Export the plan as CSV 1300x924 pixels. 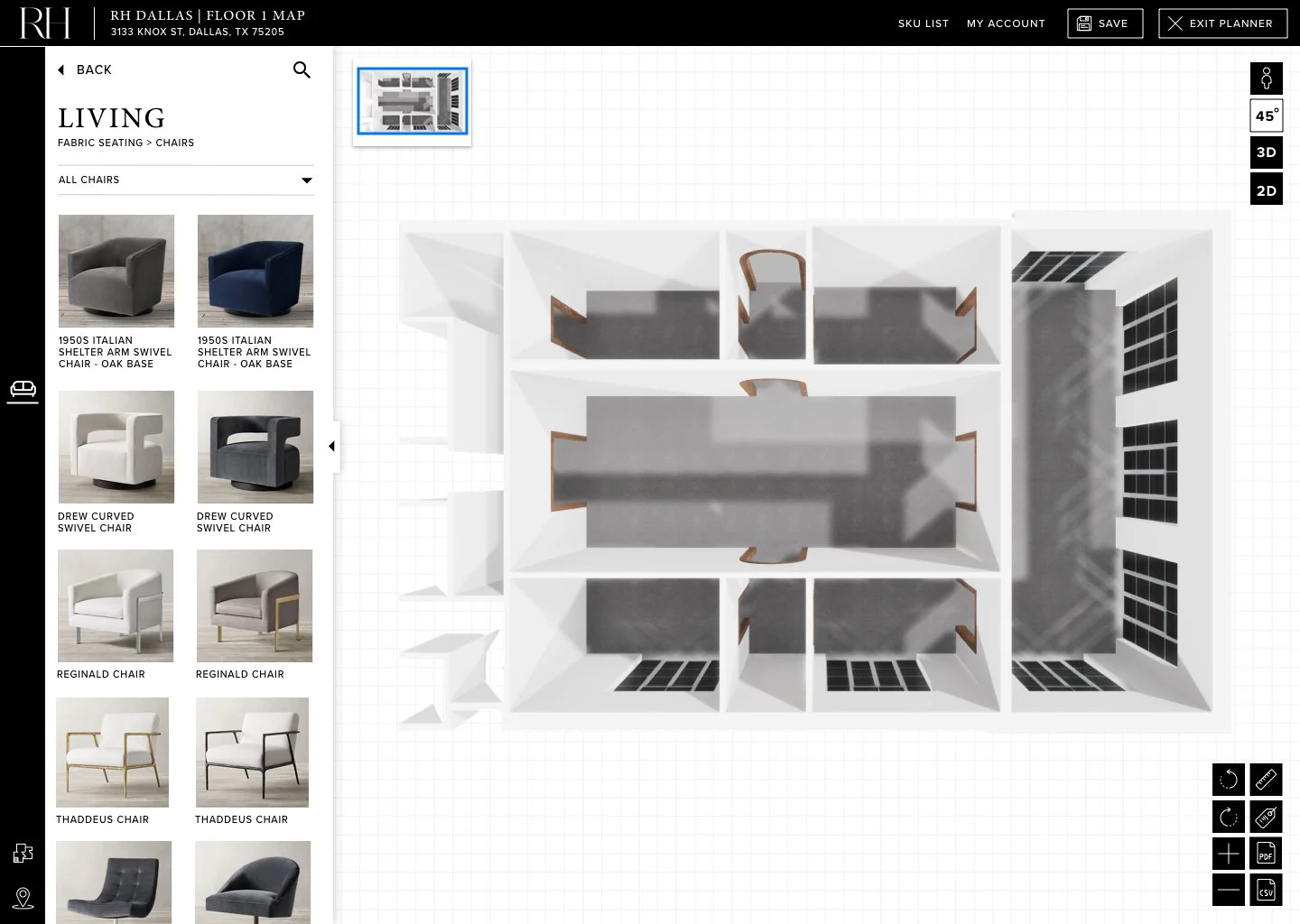(1267, 890)
